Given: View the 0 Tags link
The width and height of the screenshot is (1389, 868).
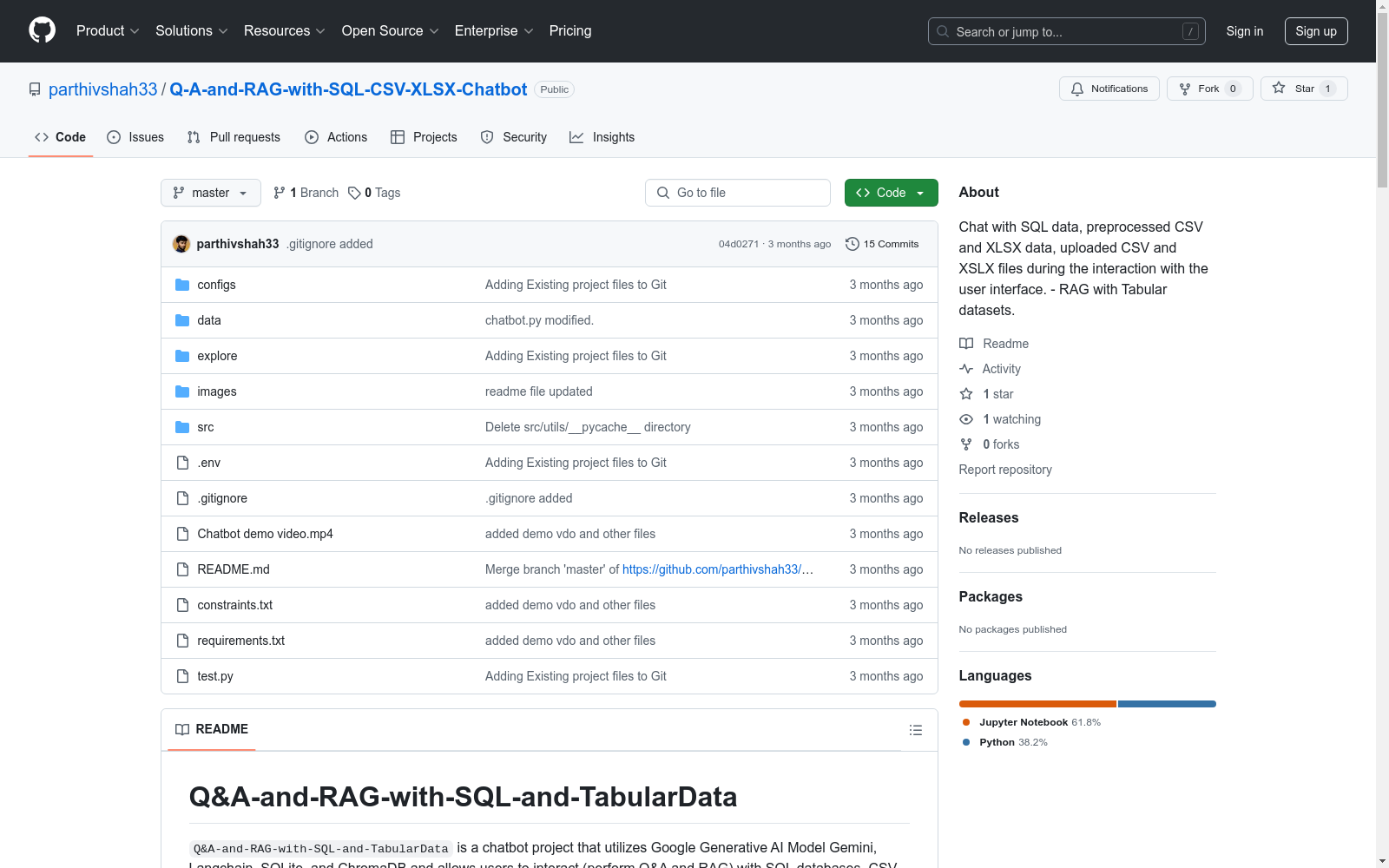Looking at the screenshot, I should 374,193.
